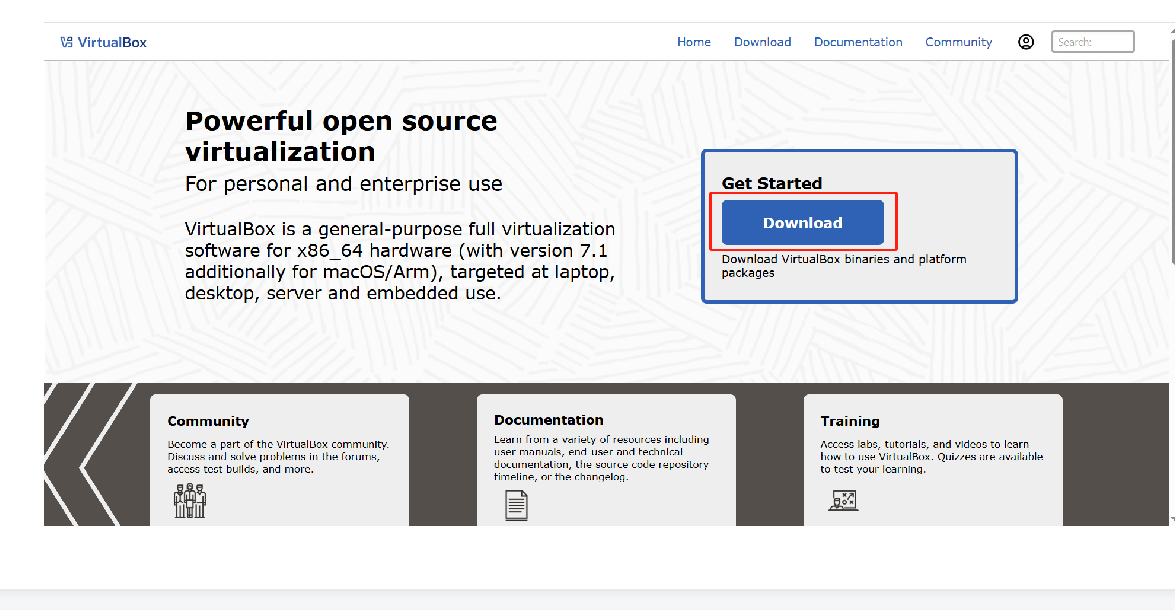Click 'Become a part of the VirtualBox community' text

coord(279,456)
